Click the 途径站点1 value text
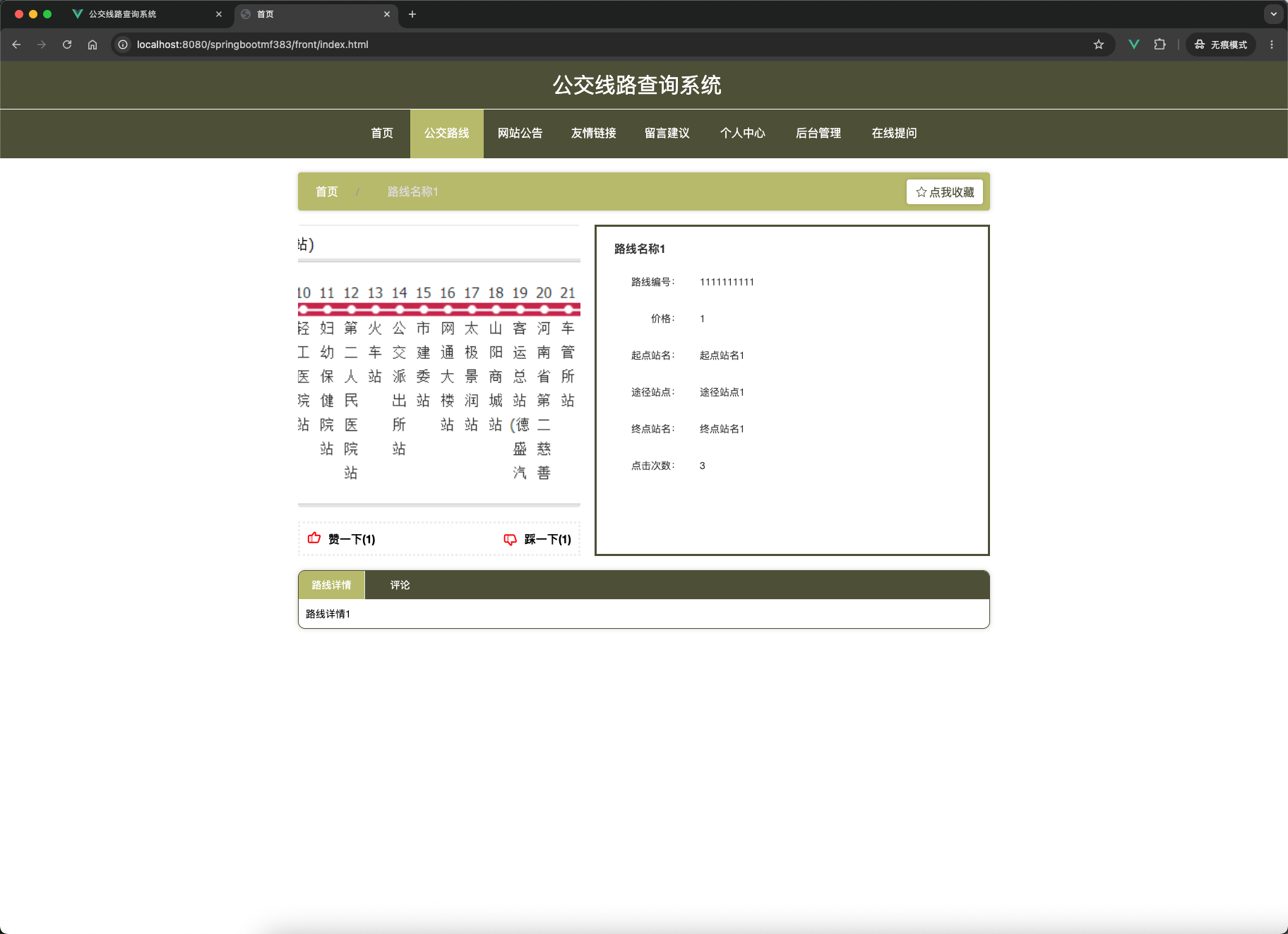1288x934 pixels. (x=722, y=392)
